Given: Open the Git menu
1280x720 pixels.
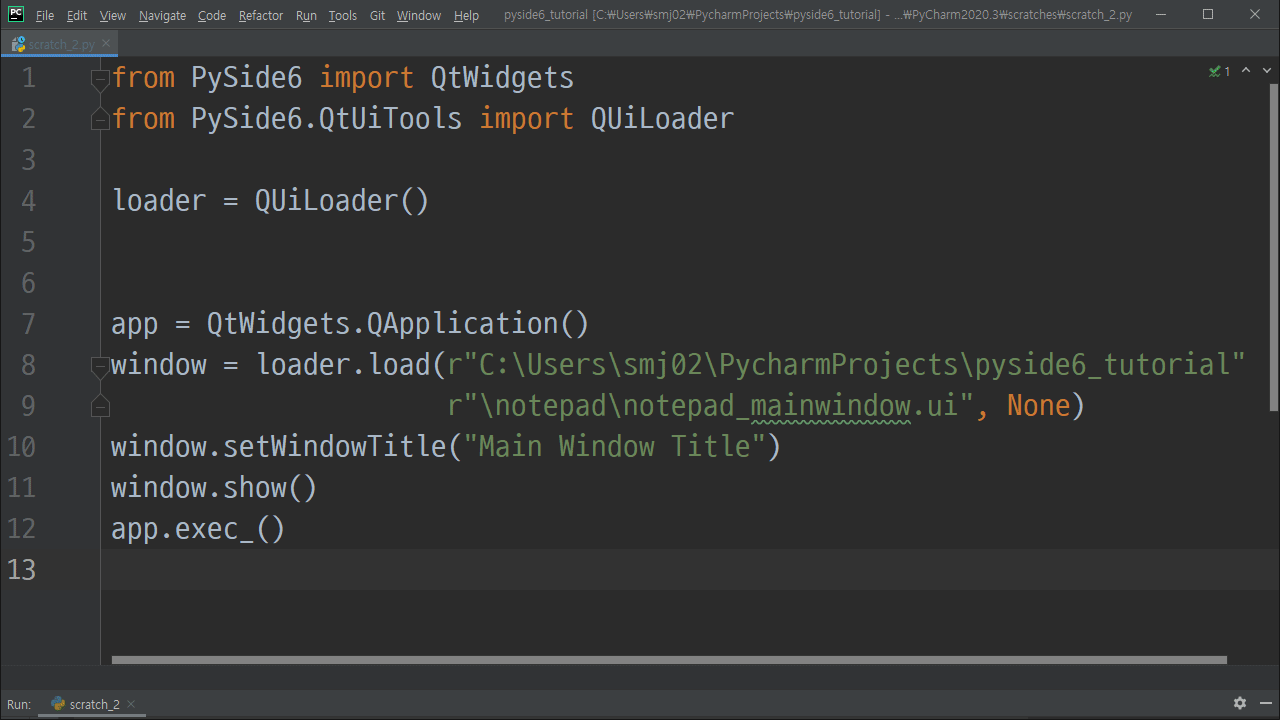Looking at the screenshot, I should (377, 15).
